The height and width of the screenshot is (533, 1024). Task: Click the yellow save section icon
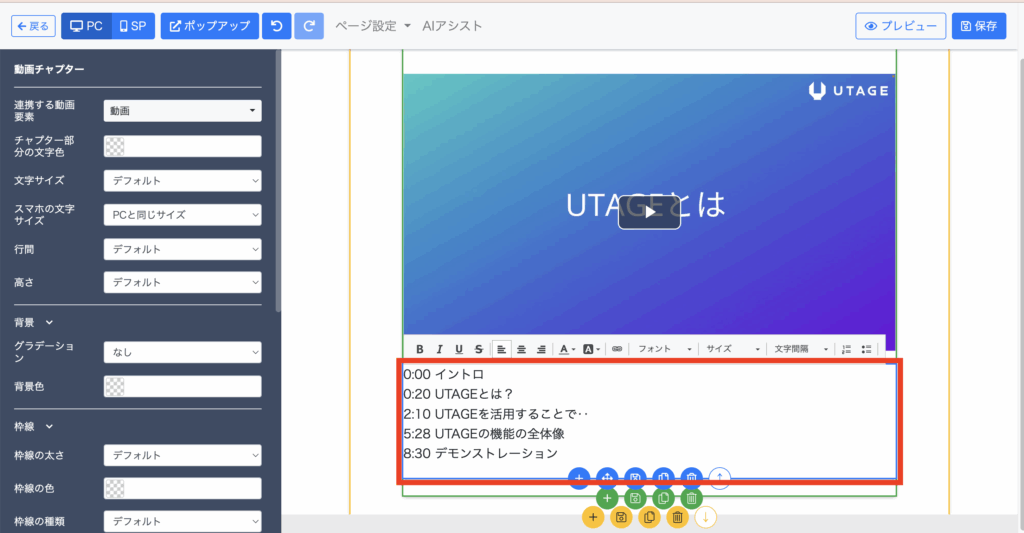tap(621, 518)
